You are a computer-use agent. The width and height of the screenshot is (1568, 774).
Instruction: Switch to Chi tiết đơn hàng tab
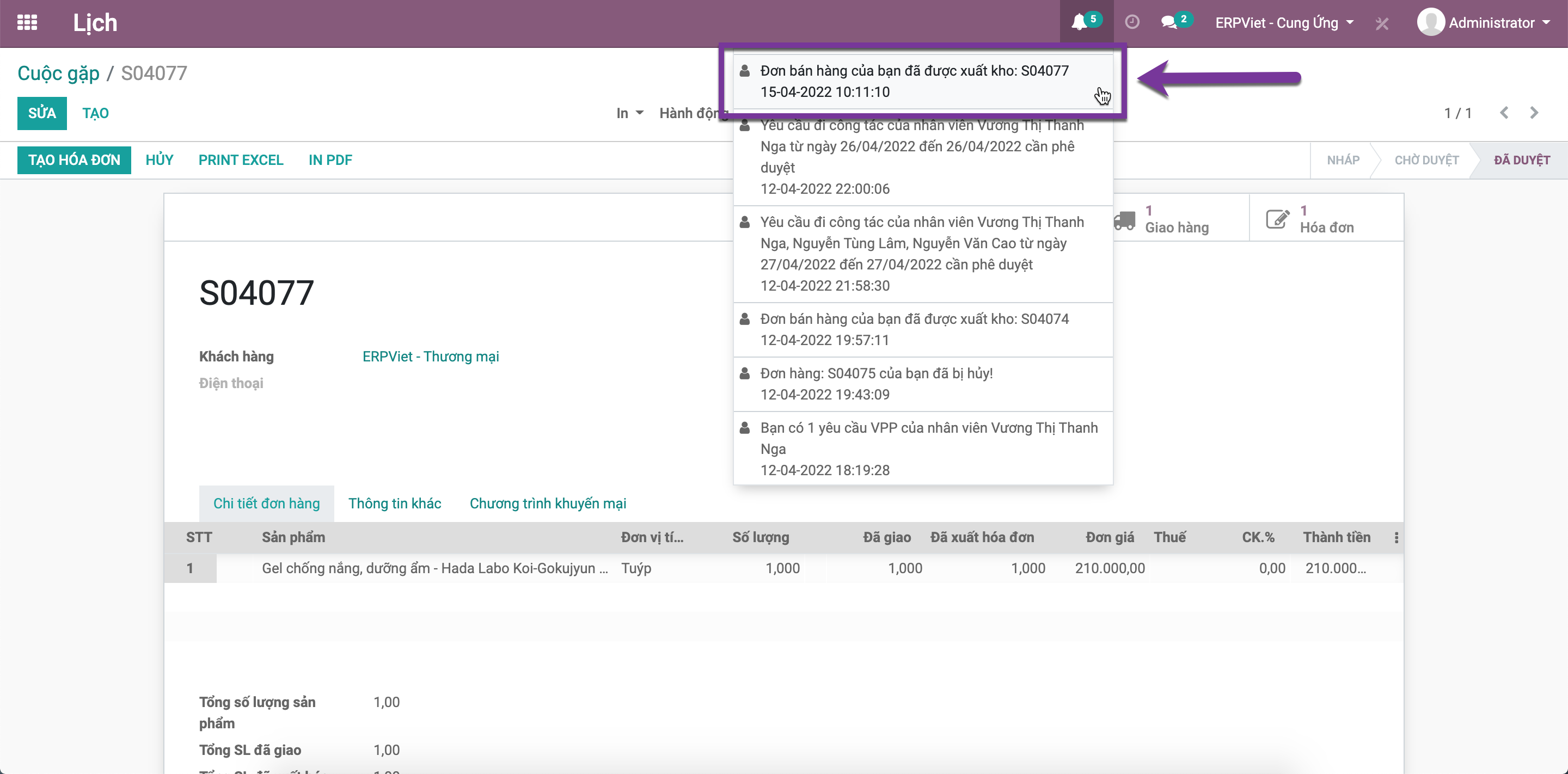[266, 503]
